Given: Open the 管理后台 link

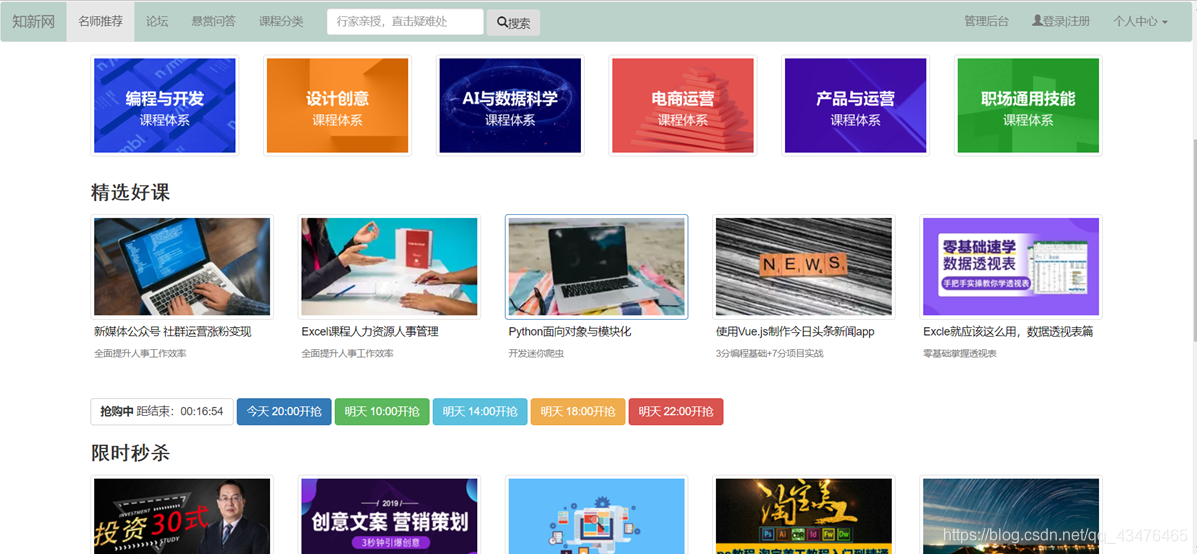Looking at the screenshot, I should tap(986, 21).
